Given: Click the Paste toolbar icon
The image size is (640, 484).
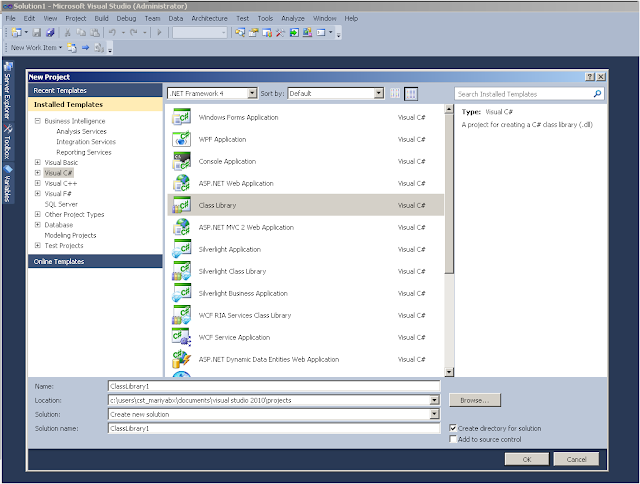Looking at the screenshot, I should 95,33.
